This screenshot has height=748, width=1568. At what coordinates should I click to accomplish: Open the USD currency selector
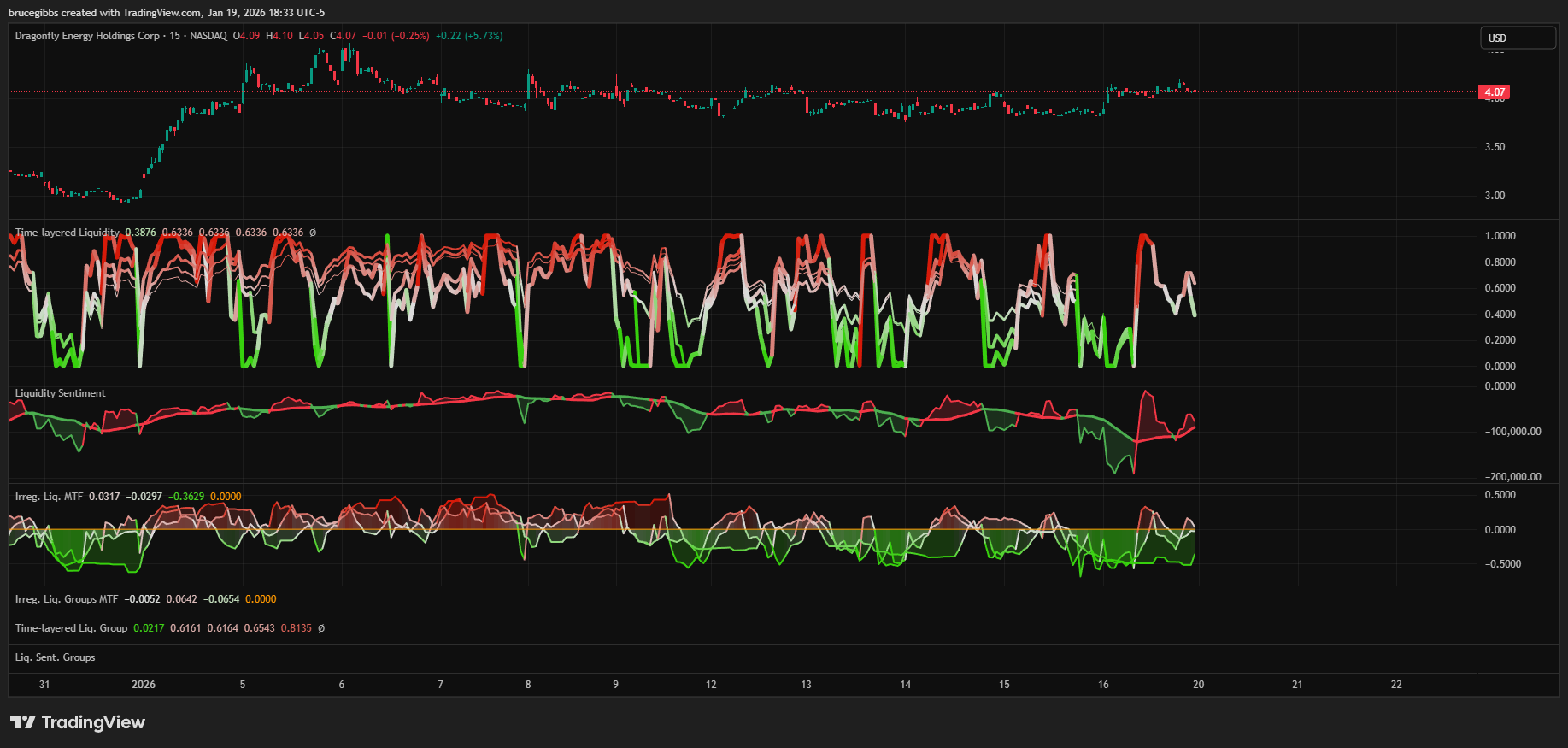pos(1517,38)
